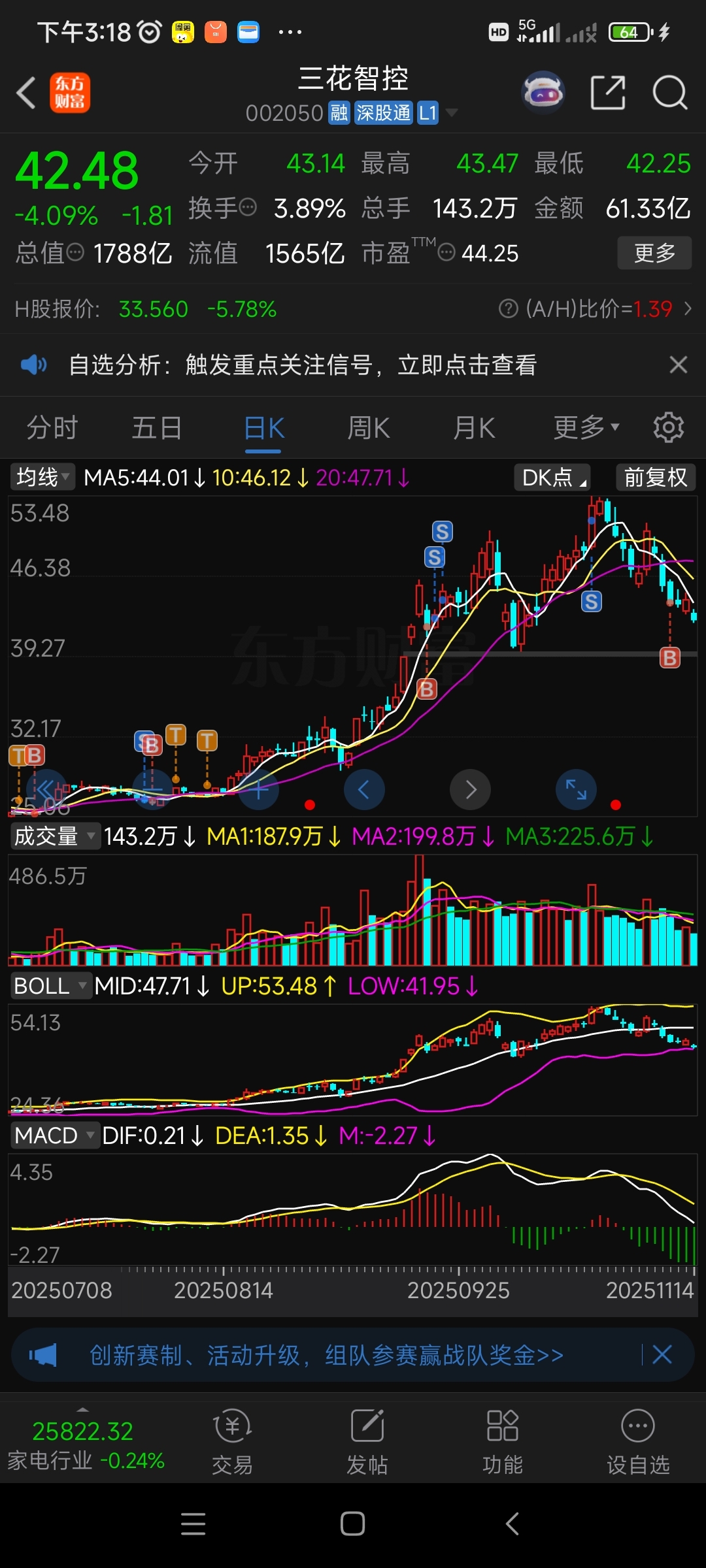Screen dimensions: 706x1568
Task: Change the 前复权 adjustment setting
Action: (x=655, y=477)
